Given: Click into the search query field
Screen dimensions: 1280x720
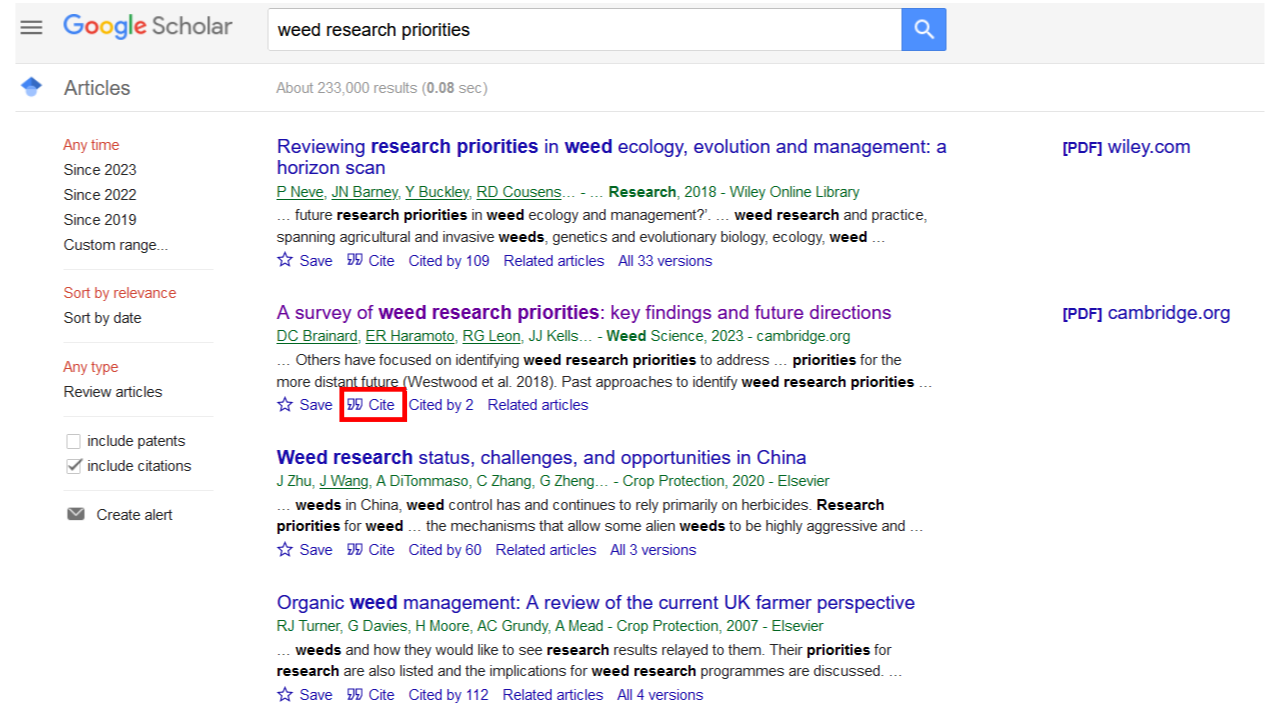Looking at the screenshot, I should click(x=585, y=30).
